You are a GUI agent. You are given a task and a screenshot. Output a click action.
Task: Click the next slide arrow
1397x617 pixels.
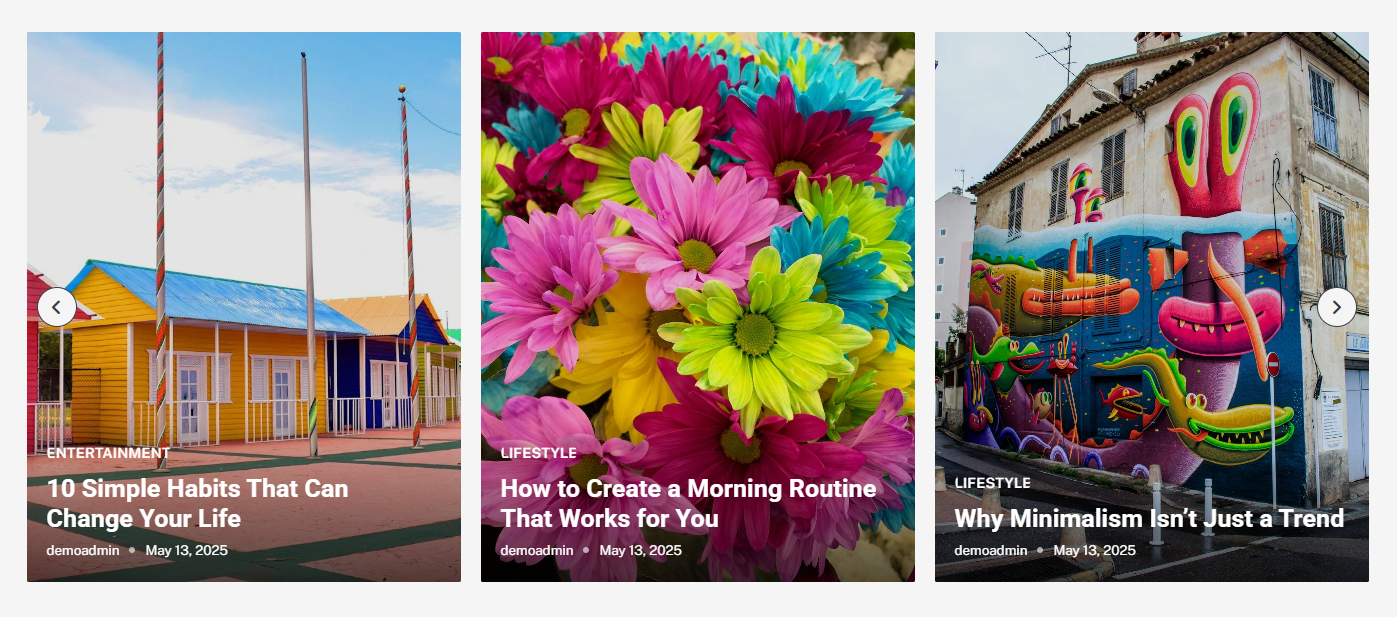point(1336,307)
